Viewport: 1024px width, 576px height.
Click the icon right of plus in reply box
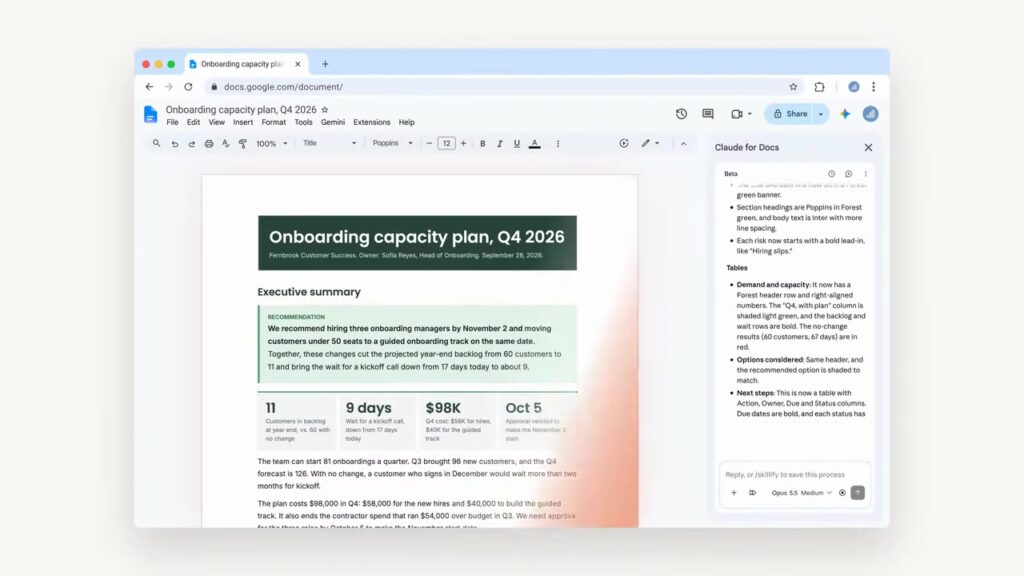coord(752,493)
